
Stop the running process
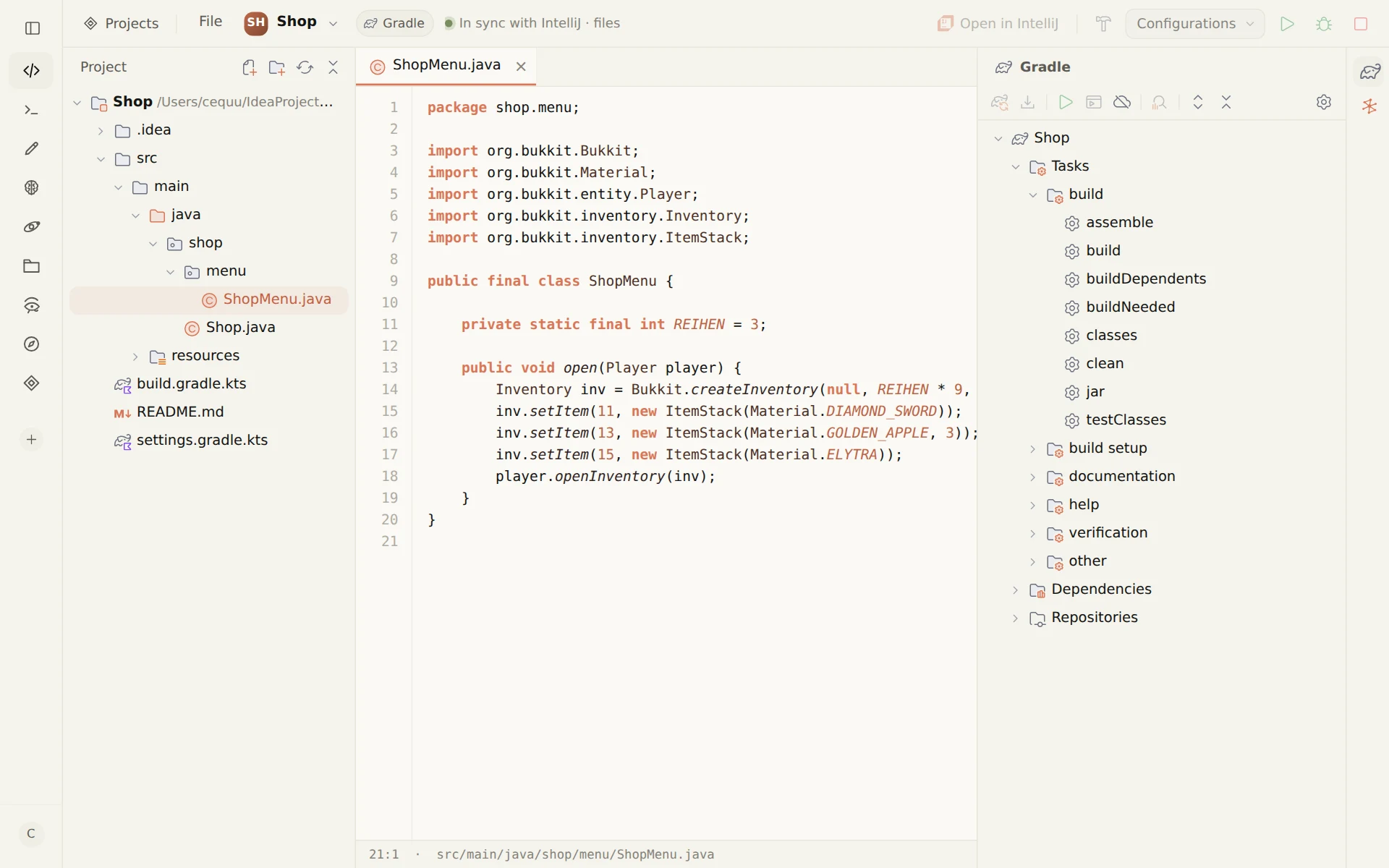click(x=1361, y=24)
